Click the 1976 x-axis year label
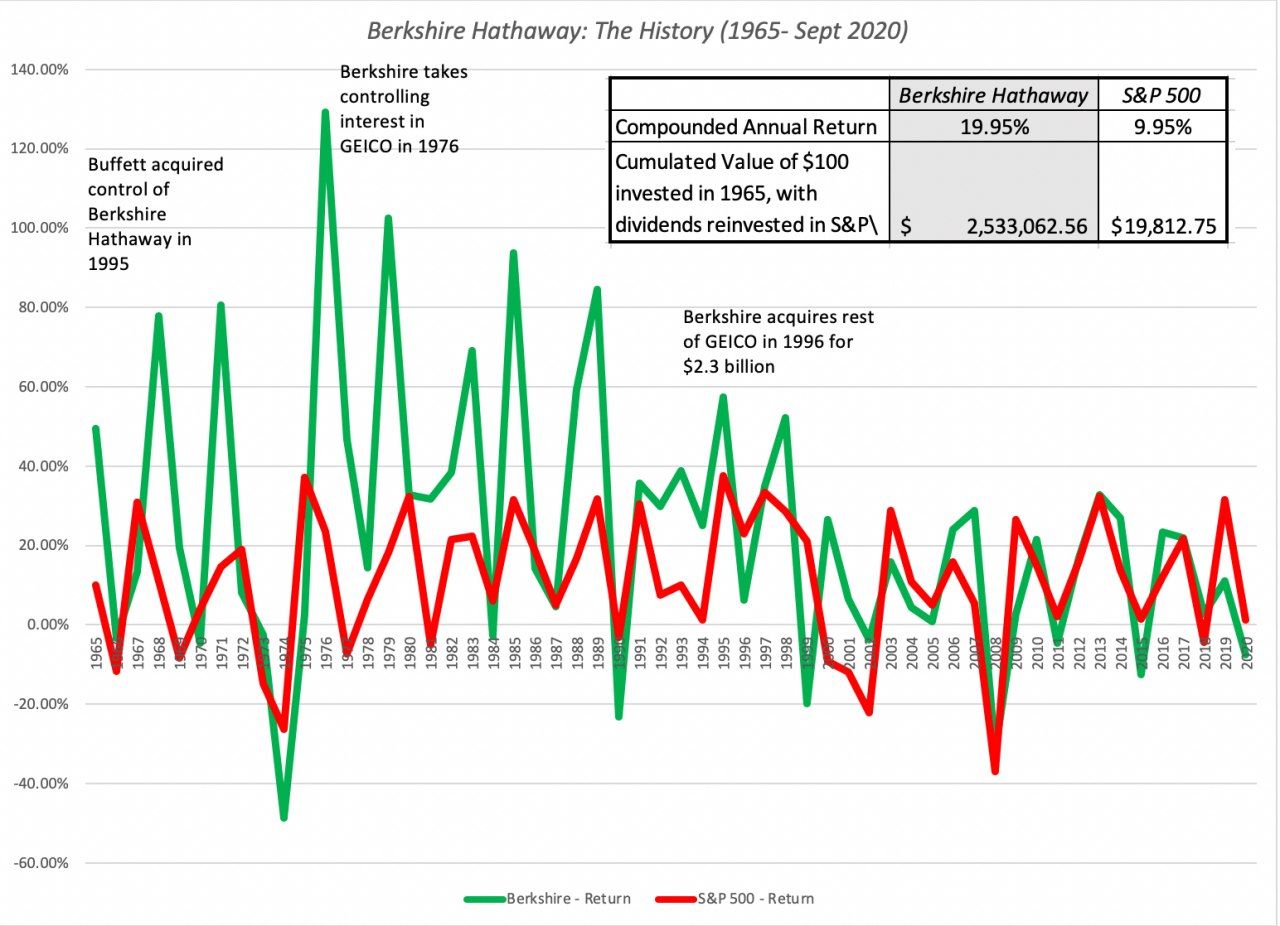This screenshot has width=1280, height=926. coord(326,655)
